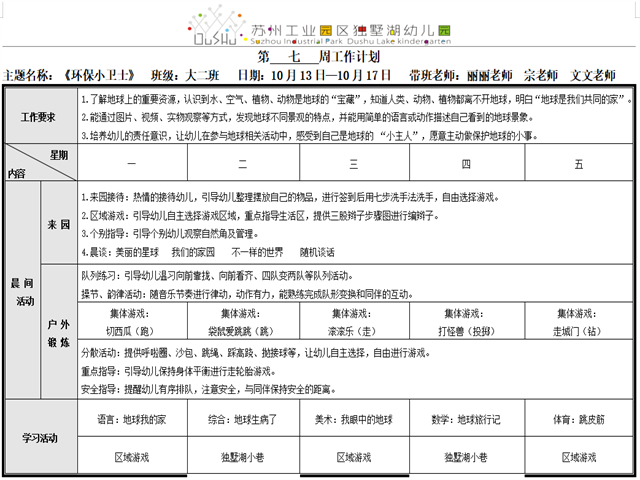Click the 学习活动 row header
The width and height of the screenshot is (640, 480).
(40, 437)
